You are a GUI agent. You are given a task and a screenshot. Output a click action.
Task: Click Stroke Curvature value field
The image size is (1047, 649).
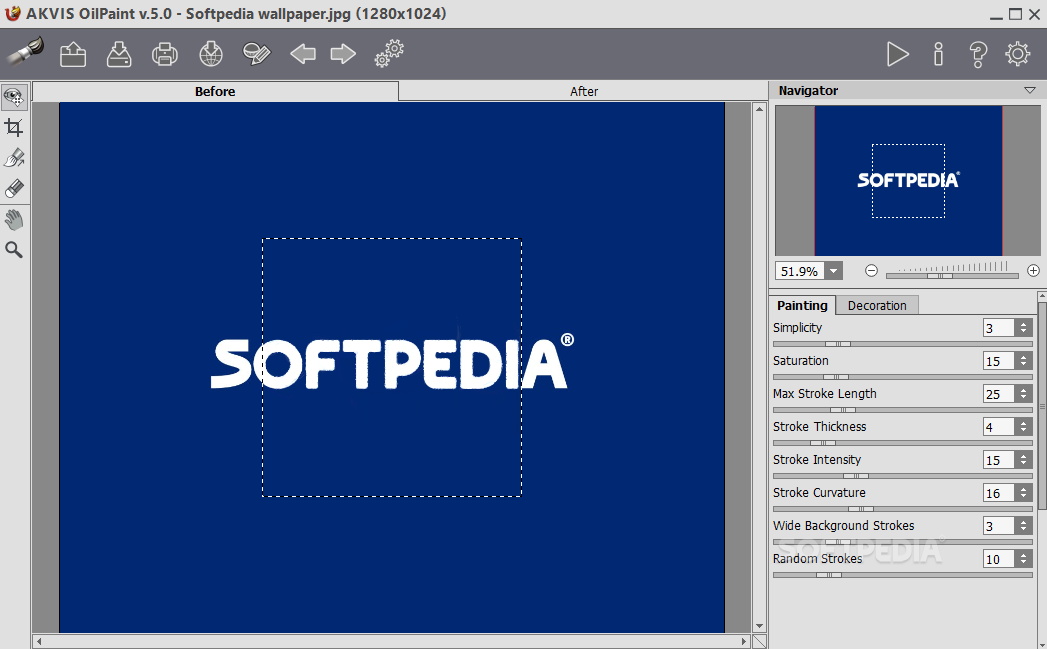coord(998,493)
